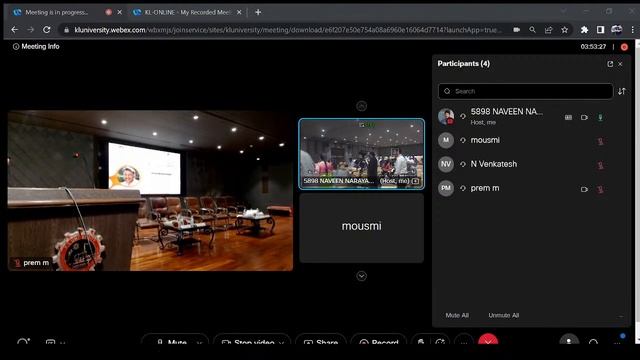Click the participant Search field
This screenshot has width=640, height=360.
pyautogui.click(x=525, y=91)
